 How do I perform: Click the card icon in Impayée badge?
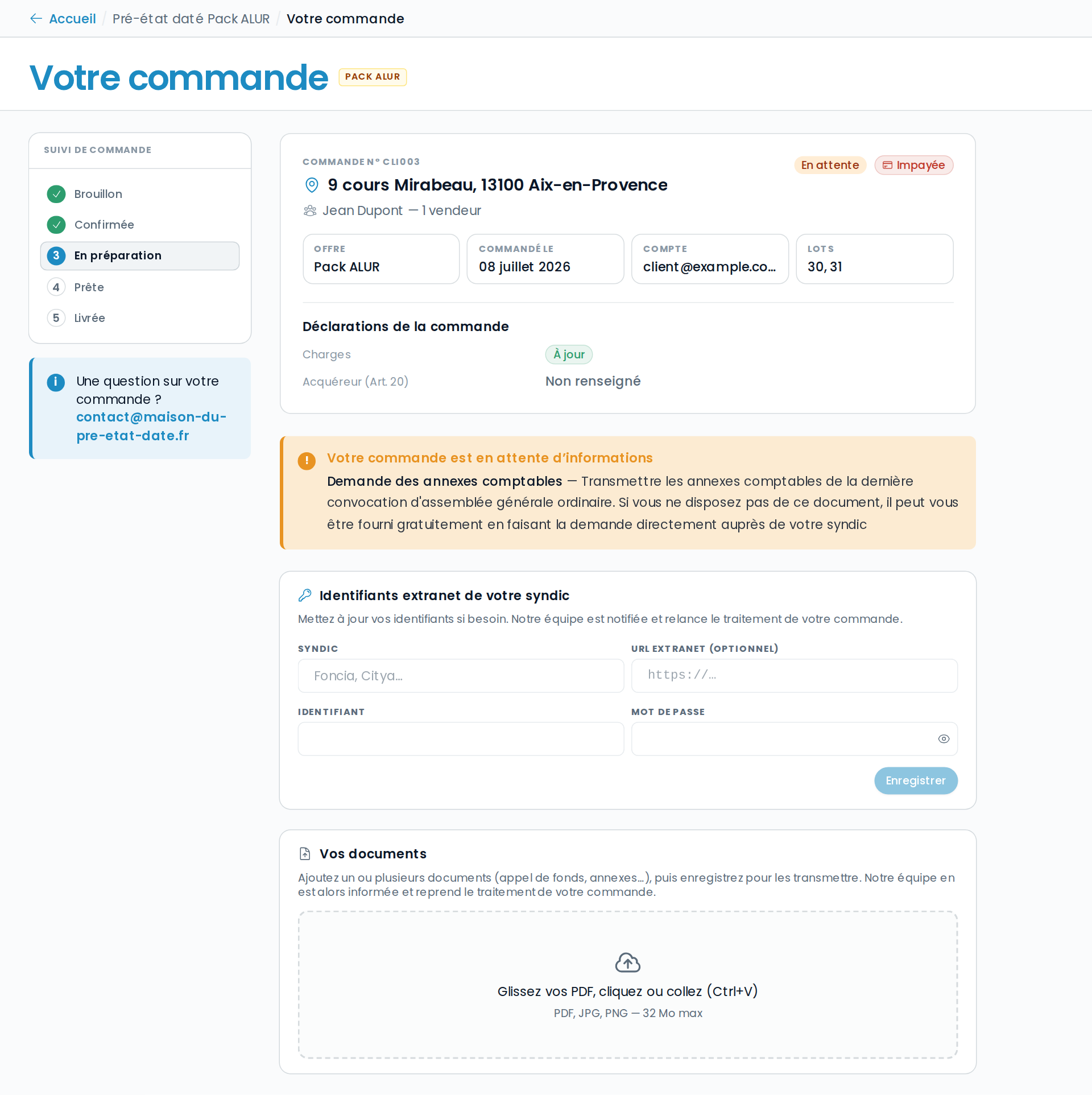887,166
